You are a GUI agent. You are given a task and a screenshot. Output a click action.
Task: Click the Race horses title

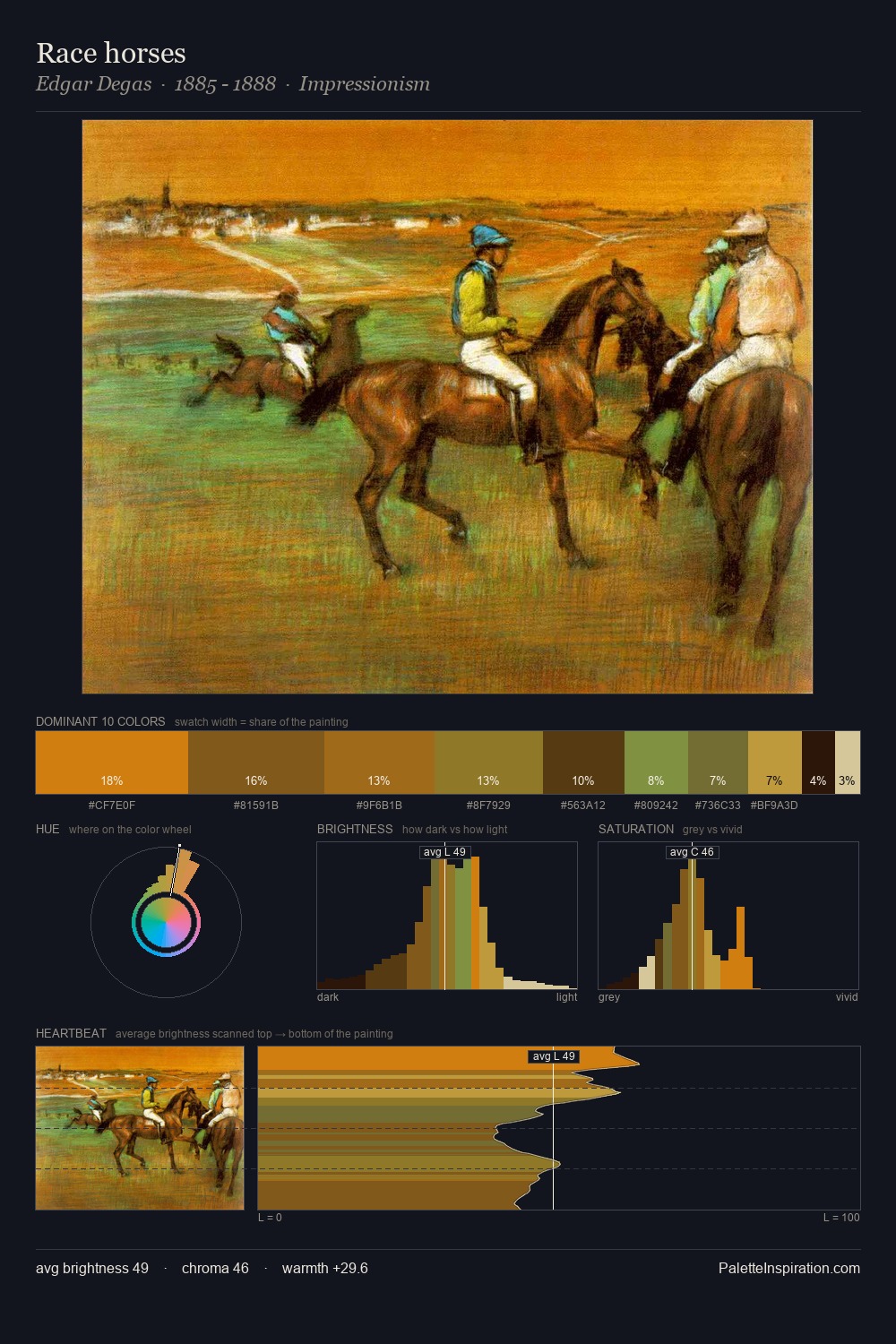tap(111, 53)
